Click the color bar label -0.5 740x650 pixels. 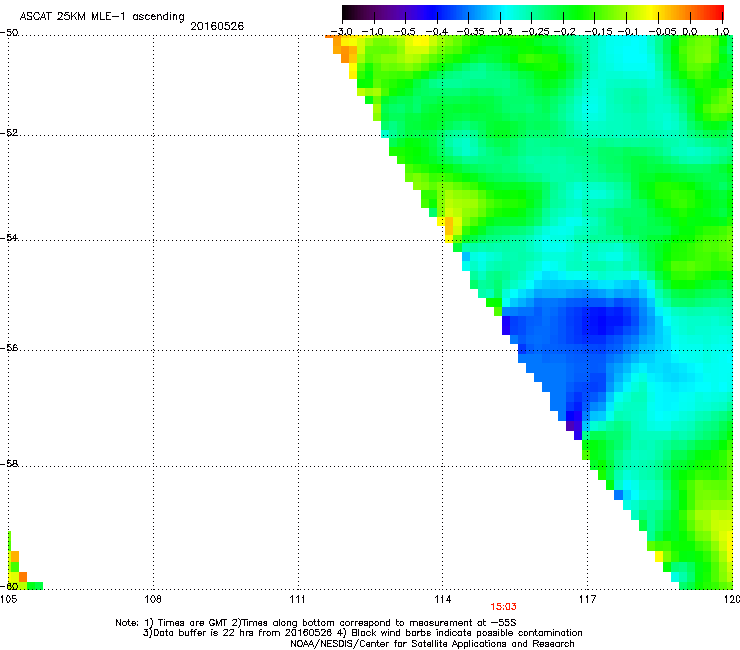[x=404, y=31]
